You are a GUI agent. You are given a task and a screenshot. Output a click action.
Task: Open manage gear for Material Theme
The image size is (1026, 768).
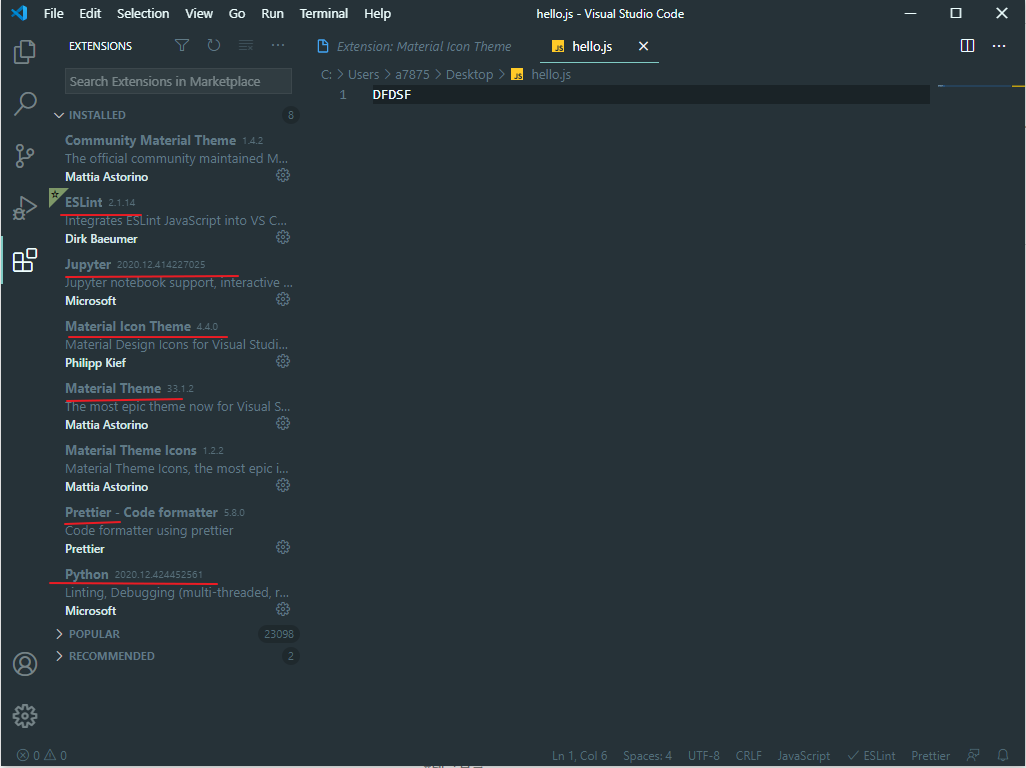[283, 423]
